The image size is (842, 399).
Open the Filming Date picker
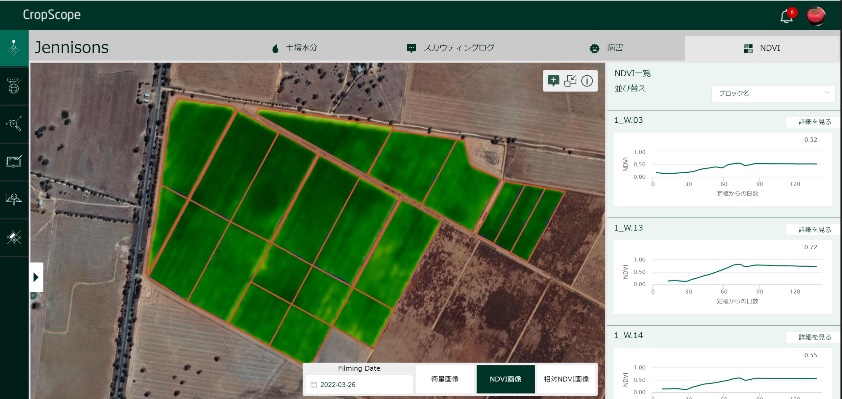pyautogui.click(x=360, y=385)
